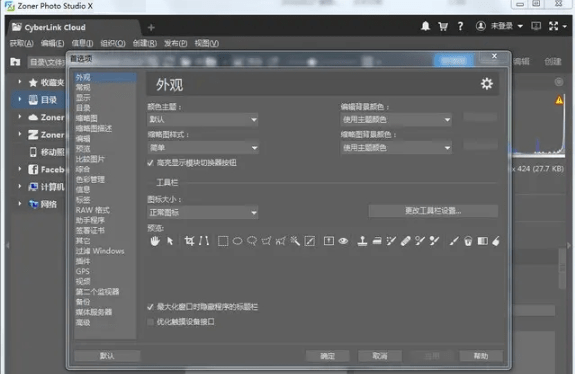Viewport: 575px width, 374px height.
Task: Select 媒体服务器 in preferences list
Action: click(x=94, y=312)
